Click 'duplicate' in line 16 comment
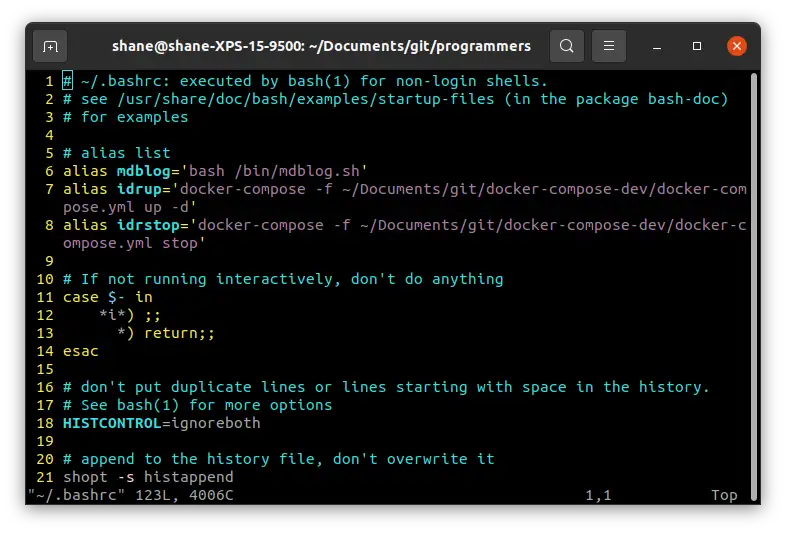 point(211,387)
